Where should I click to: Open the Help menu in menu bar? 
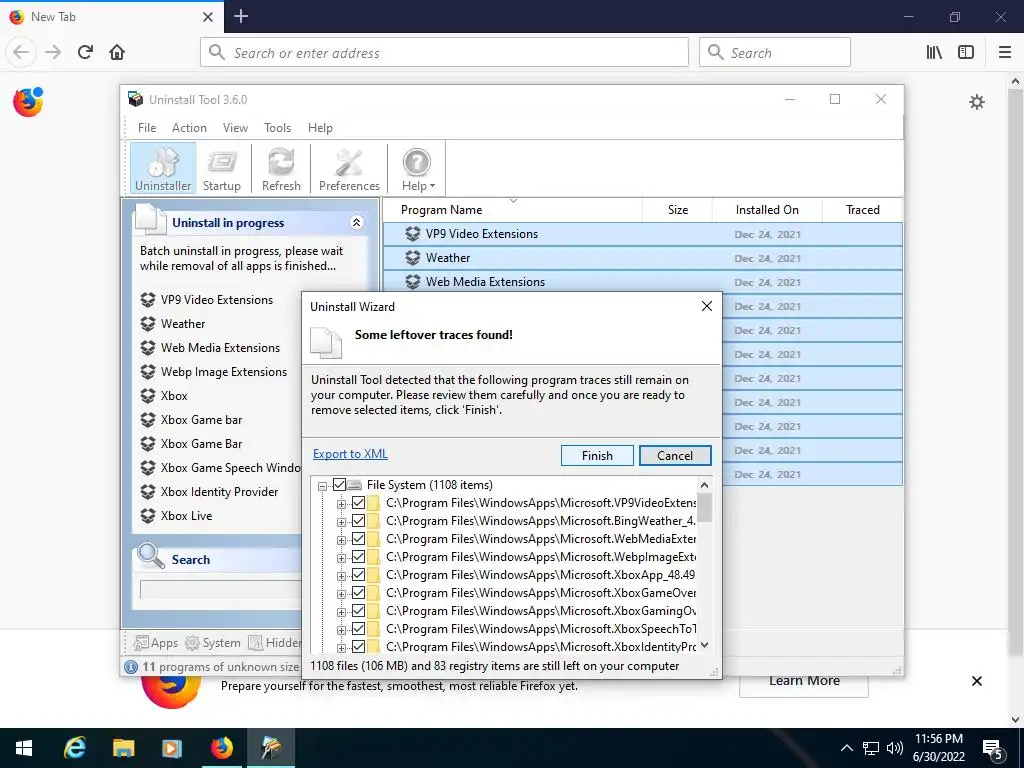click(320, 128)
